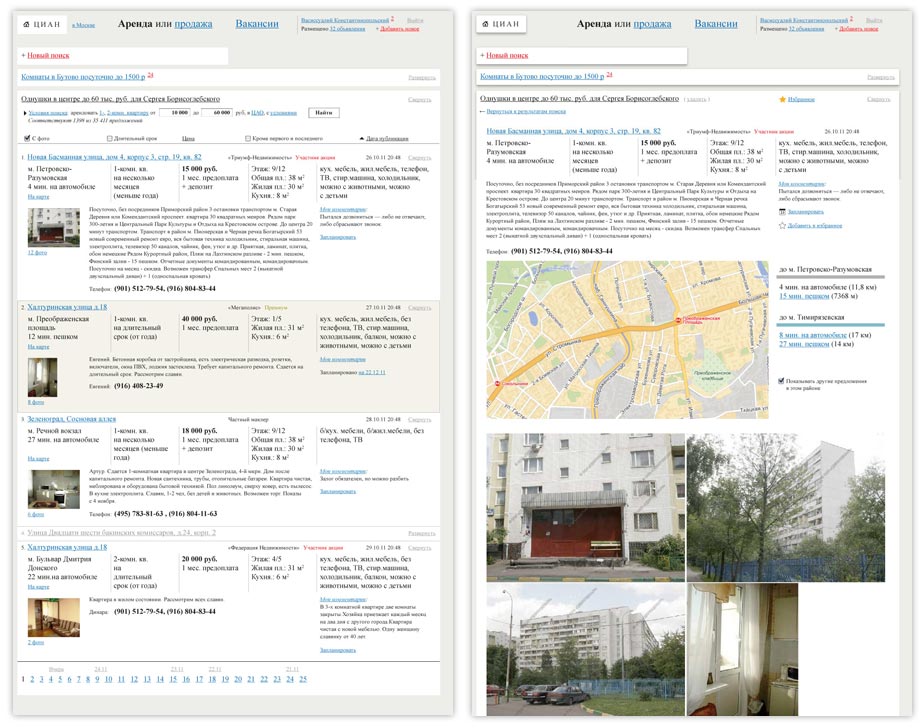
Task: Uncheck the 'С фото' checkbox
Action: pos(27,138)
